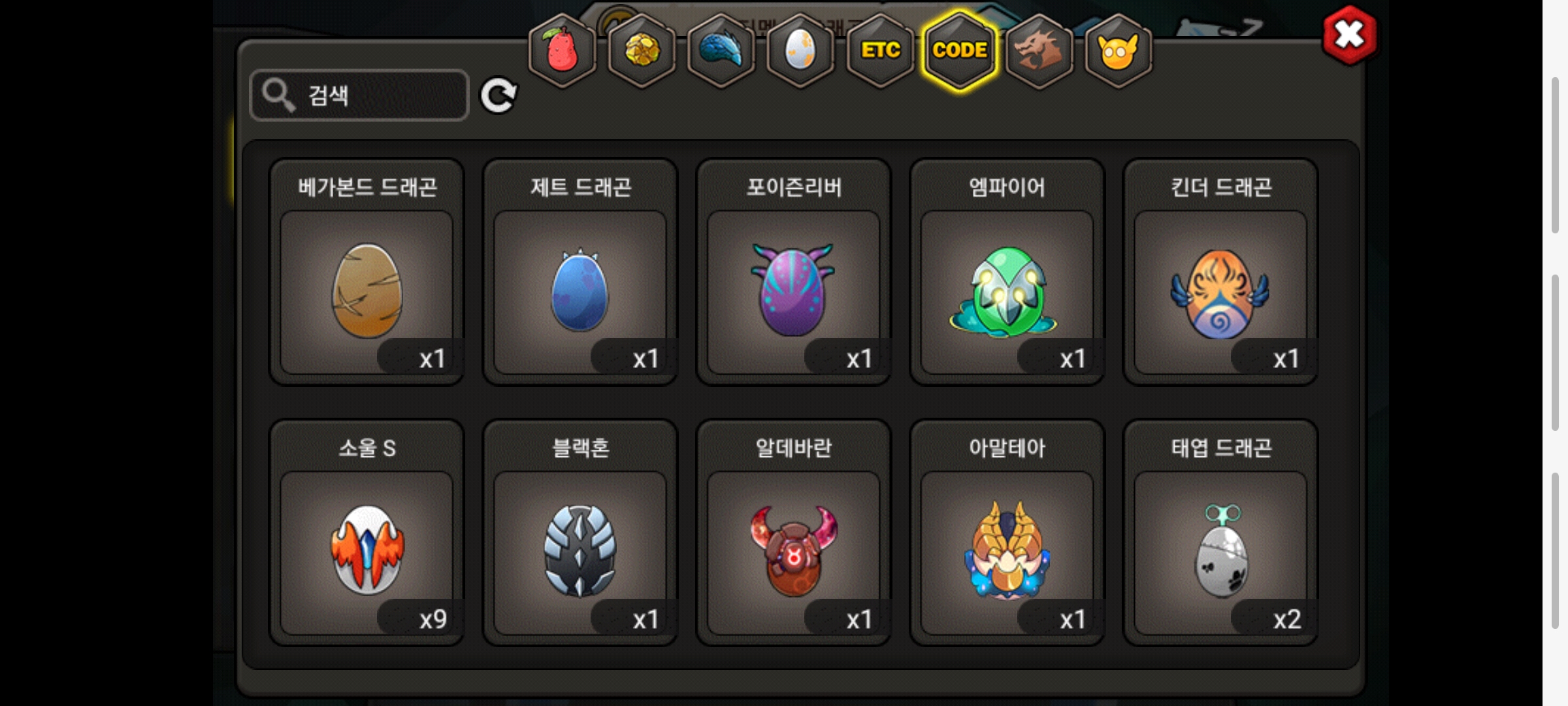
Task: Select the CODE category tab
Action: click(x=960, y=50)
